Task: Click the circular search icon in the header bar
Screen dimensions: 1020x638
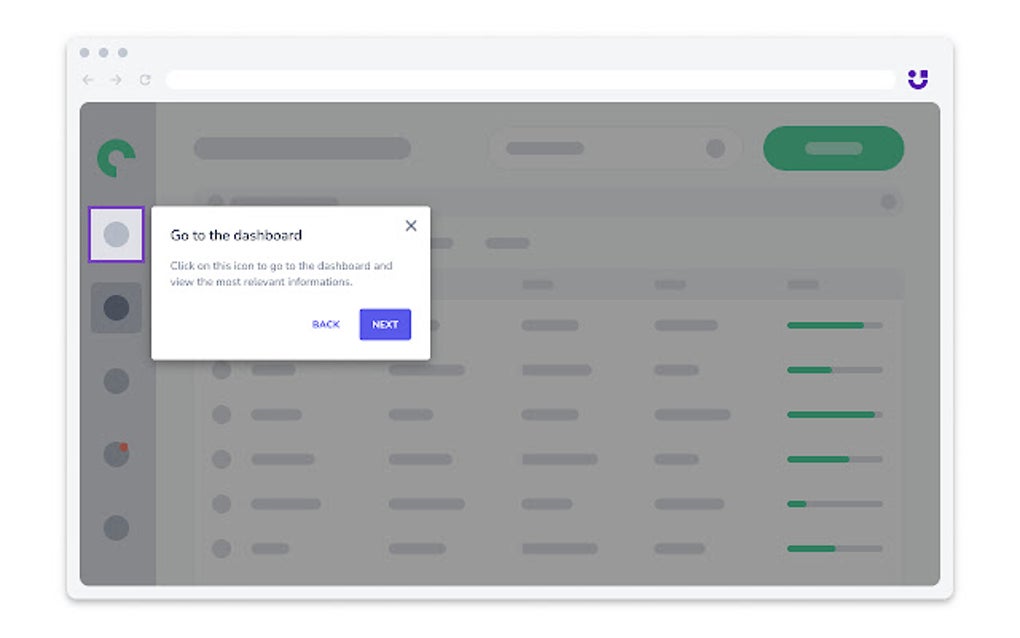Action: 716,147
